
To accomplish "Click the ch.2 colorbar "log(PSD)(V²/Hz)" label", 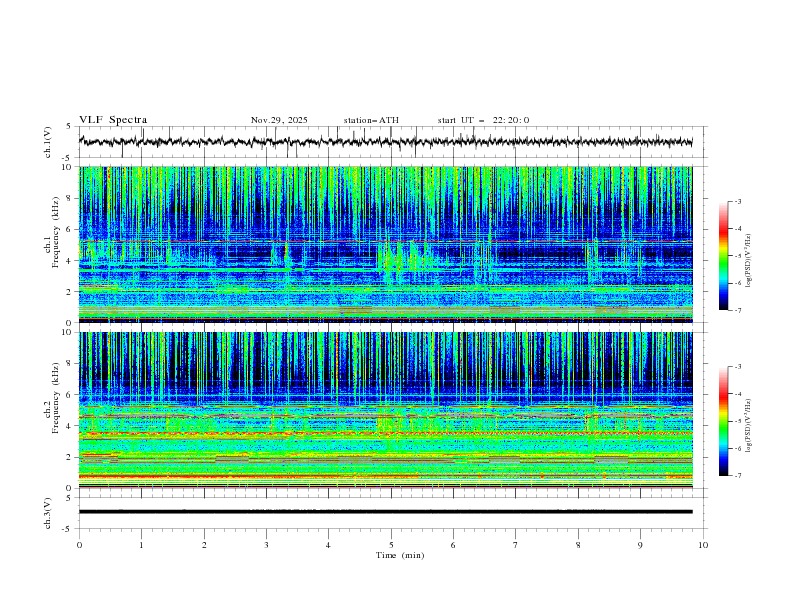I will pos(749,426).
